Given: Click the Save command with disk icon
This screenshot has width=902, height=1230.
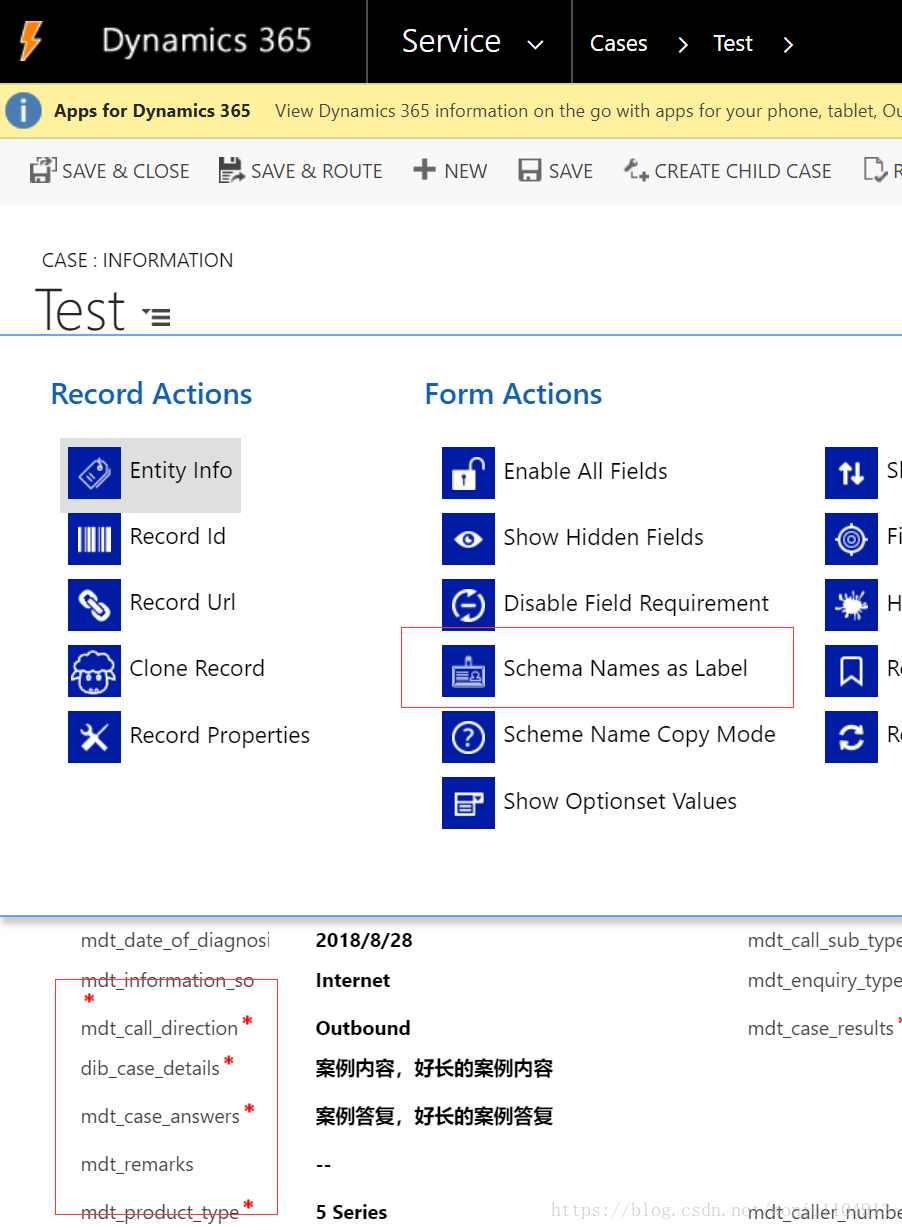Looking at the screenshot, I should tap(556, 171).
